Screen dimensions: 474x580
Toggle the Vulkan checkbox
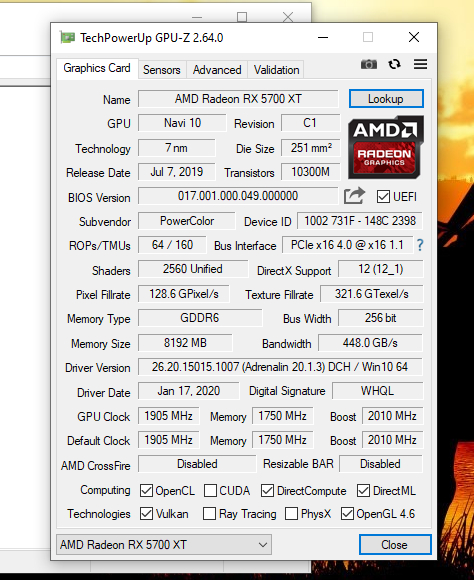coord(147,513)
